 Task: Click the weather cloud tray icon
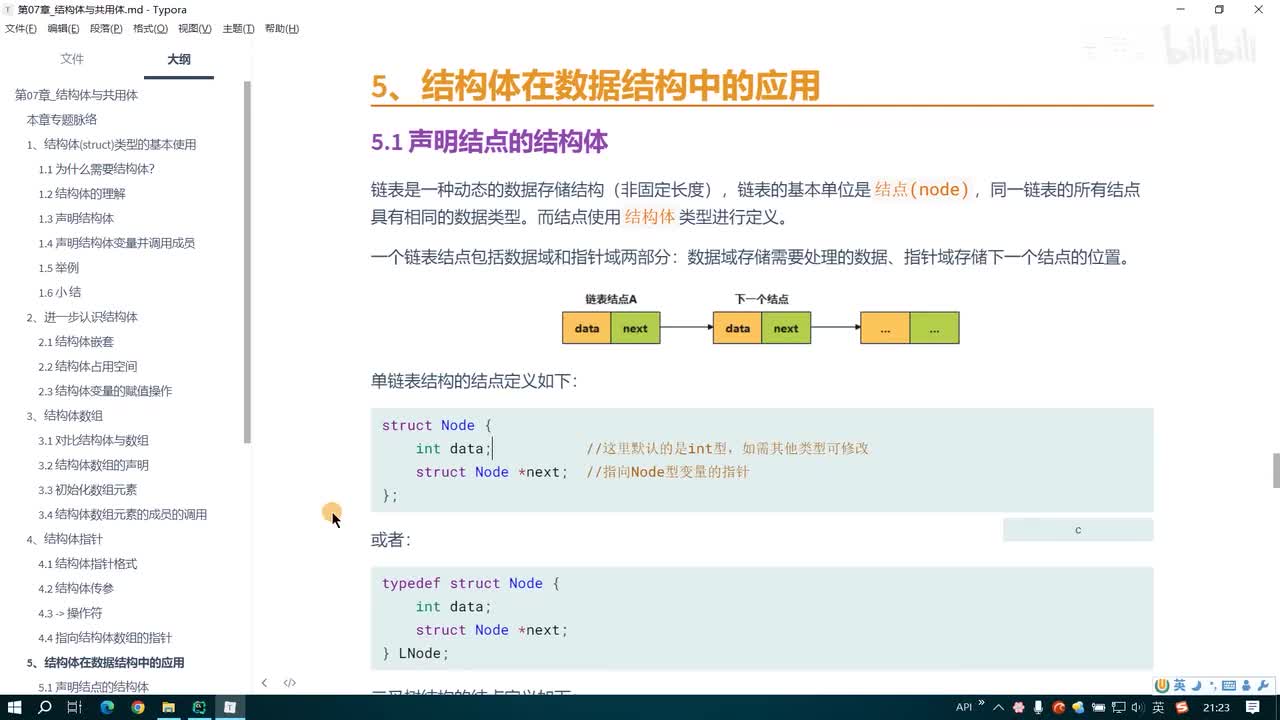point(1078,707)
